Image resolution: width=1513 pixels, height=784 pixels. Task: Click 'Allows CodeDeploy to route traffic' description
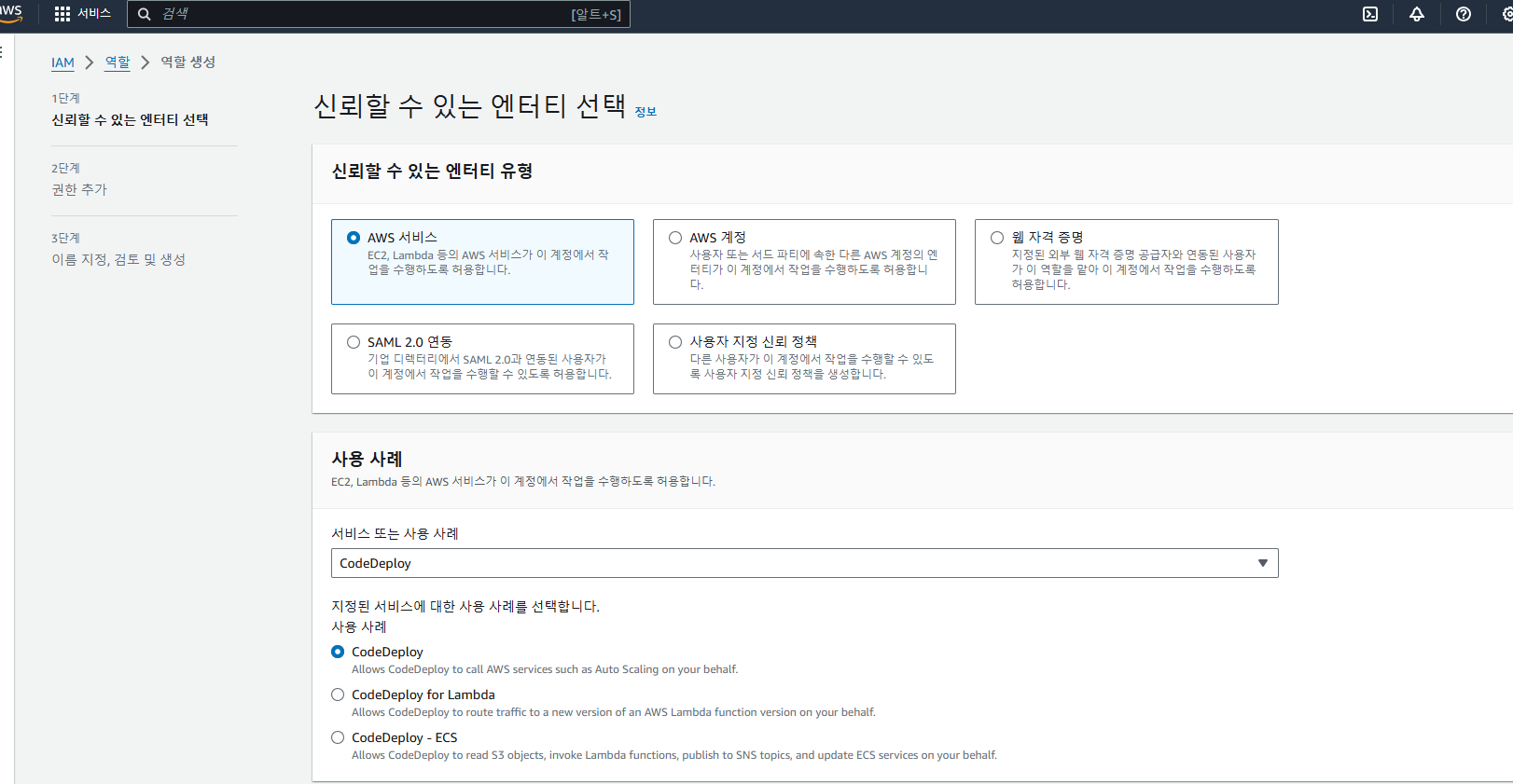tap(614, 712)
